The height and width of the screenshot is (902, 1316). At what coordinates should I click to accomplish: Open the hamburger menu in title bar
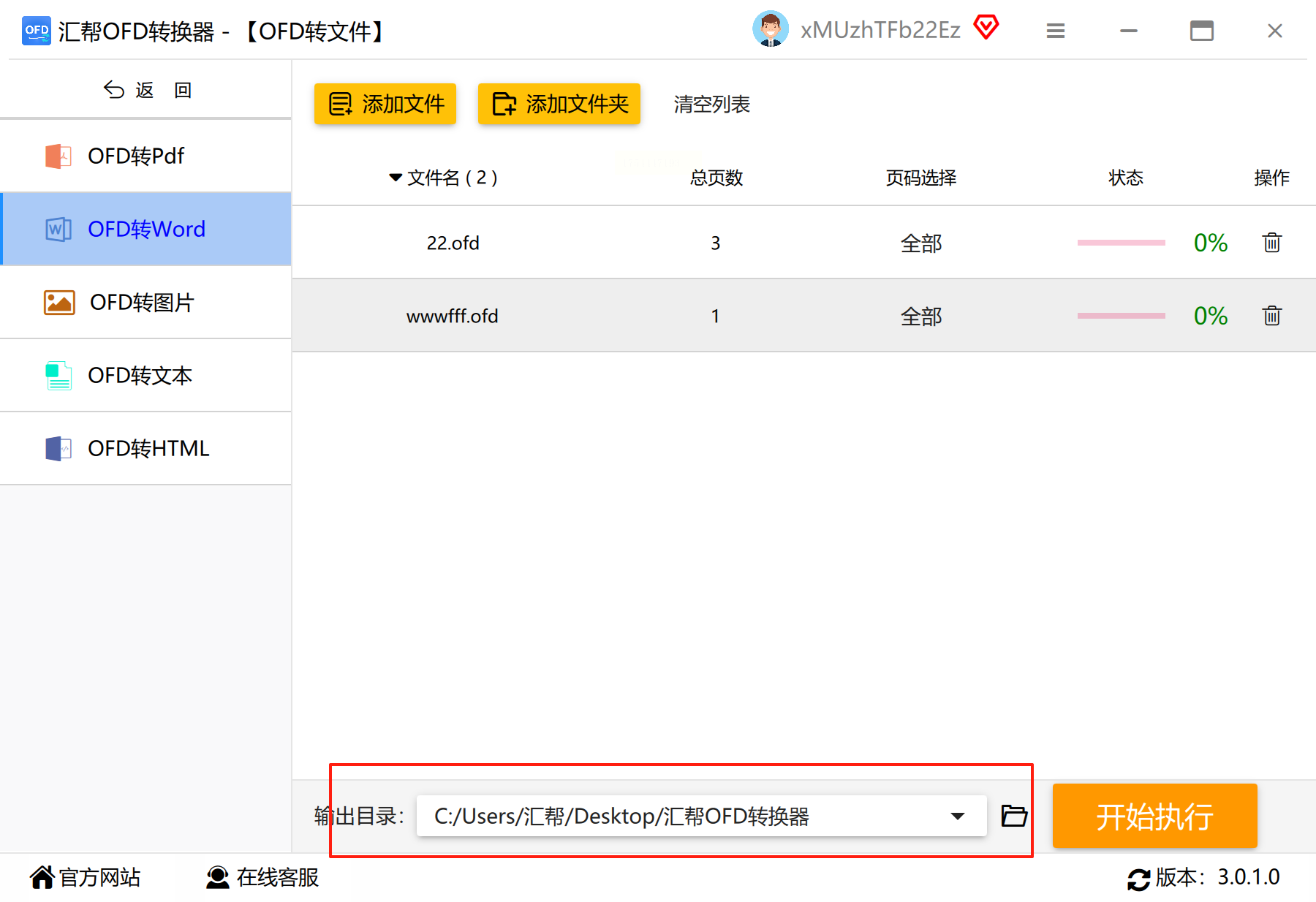[1055, 31]
